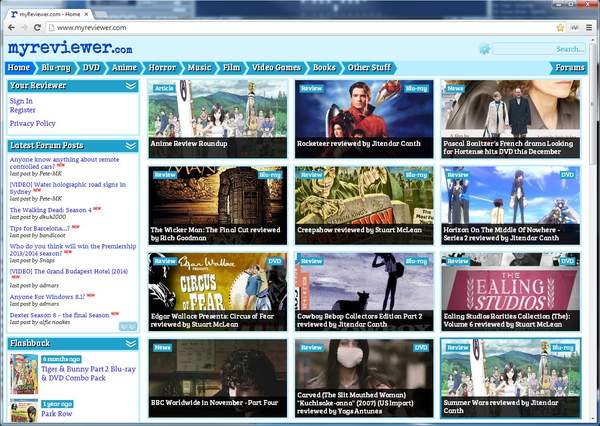Click the browser address bar
This screenshot has height=426, width=600.
pos(302,28)
